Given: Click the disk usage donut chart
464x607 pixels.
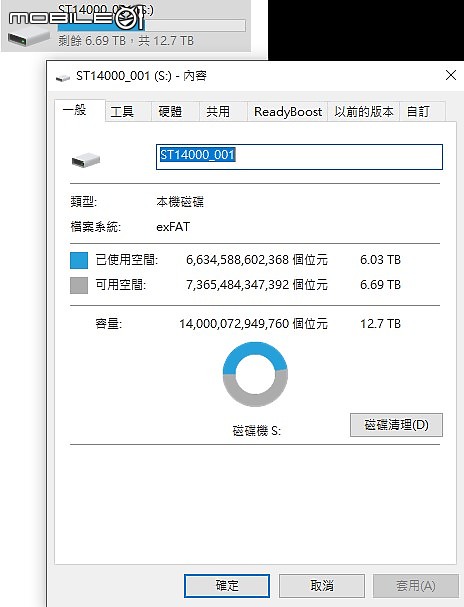Looking at the screenshot, I should click(255, 374).
